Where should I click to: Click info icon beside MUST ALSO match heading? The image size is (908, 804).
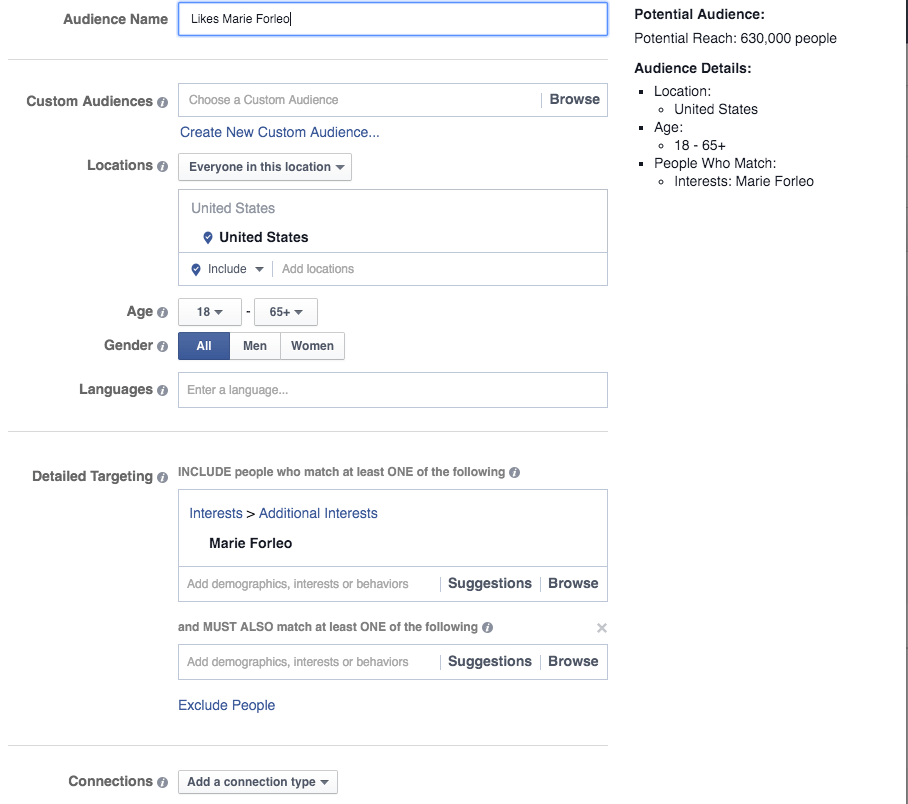tap(488, 627)
